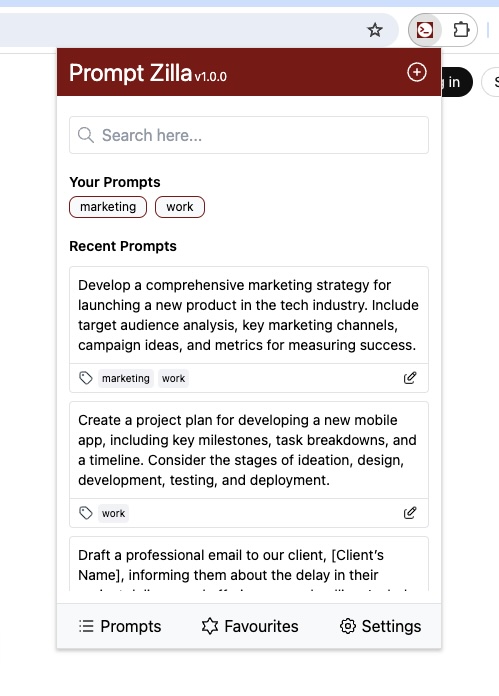Click the tag icon on marketing strategy prompt
This screenshot has width=499, height=696.
[86, 378]
